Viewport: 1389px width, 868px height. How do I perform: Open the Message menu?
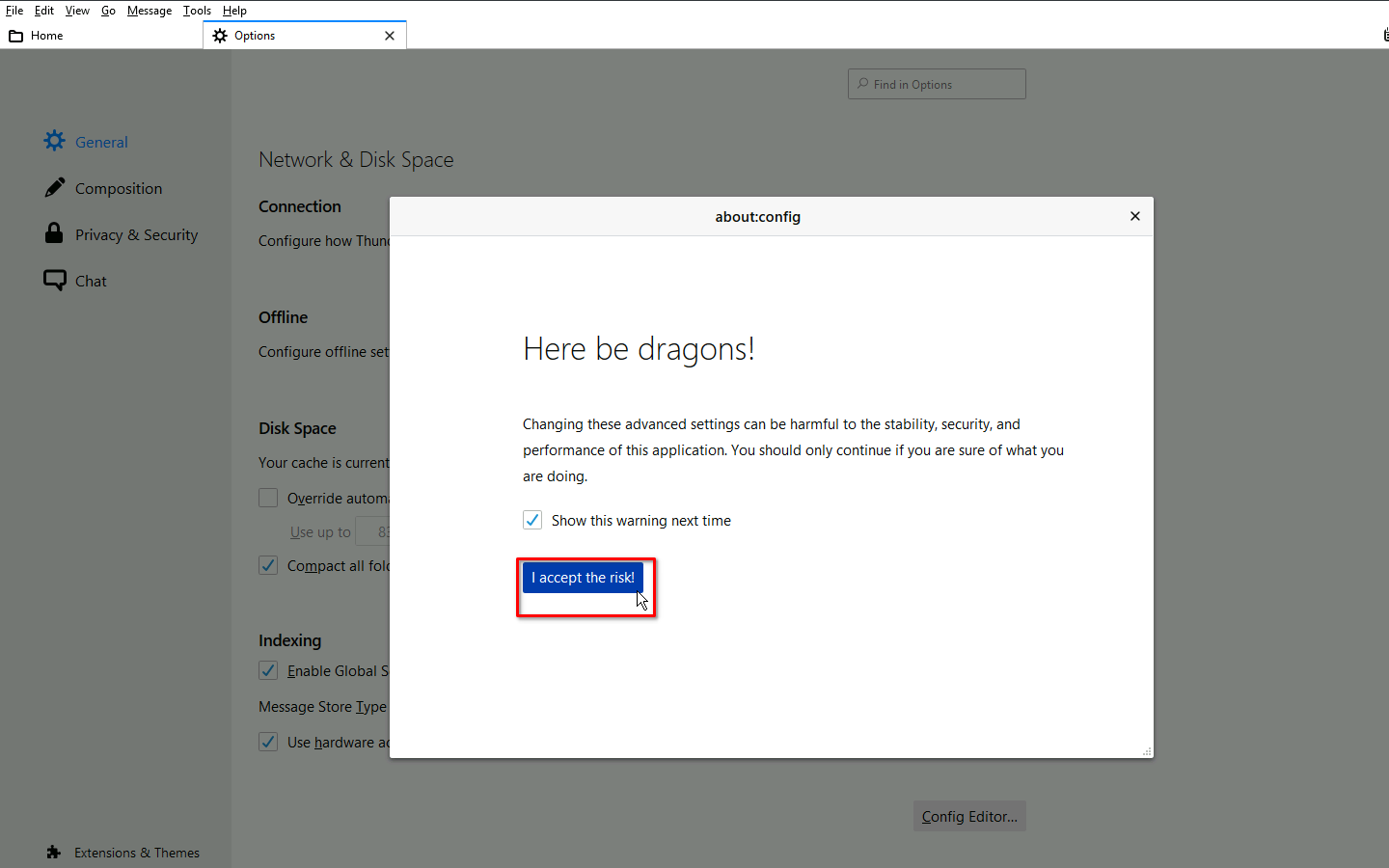click(x=150, y=11)
